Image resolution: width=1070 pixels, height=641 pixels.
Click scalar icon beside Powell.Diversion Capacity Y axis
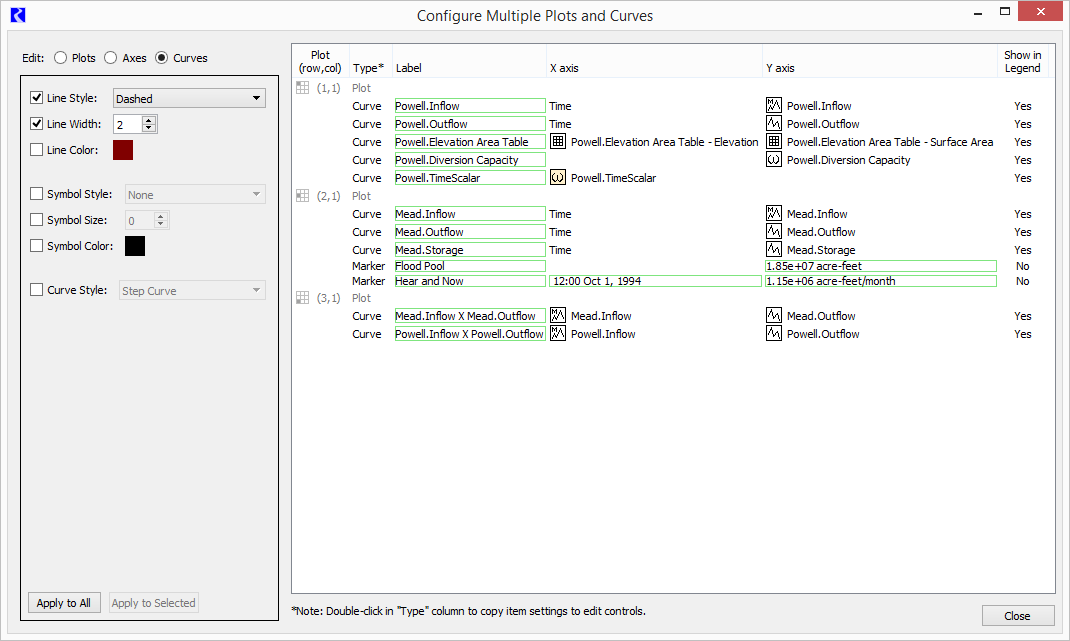[773, 160]
